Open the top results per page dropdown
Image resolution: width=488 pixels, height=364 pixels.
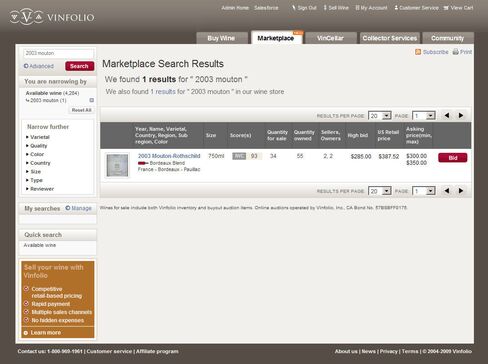[380, 116]
